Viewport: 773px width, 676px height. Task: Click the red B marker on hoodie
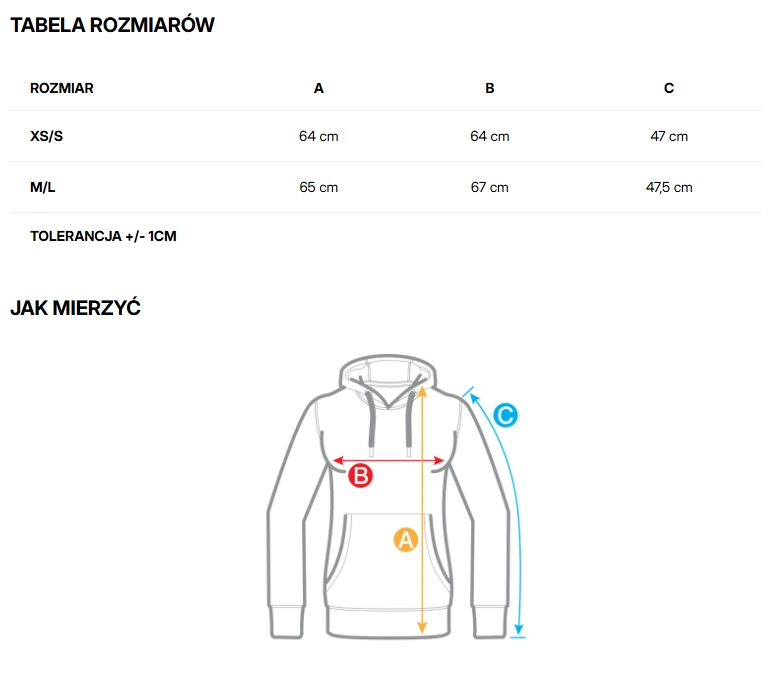coord(360,476)
